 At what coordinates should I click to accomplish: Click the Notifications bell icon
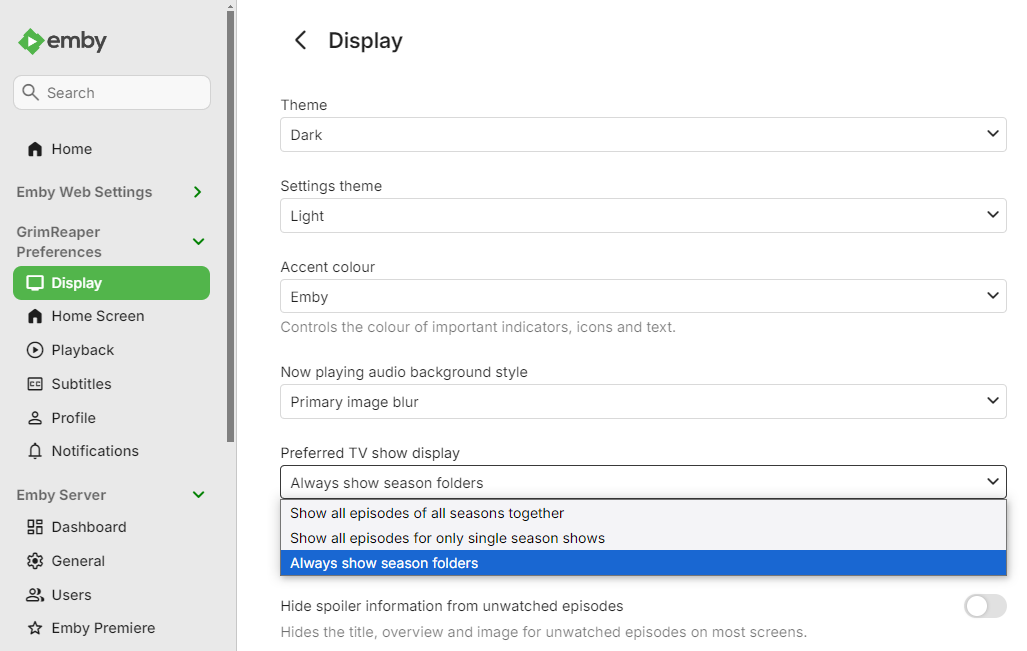(x=35, y=451)
